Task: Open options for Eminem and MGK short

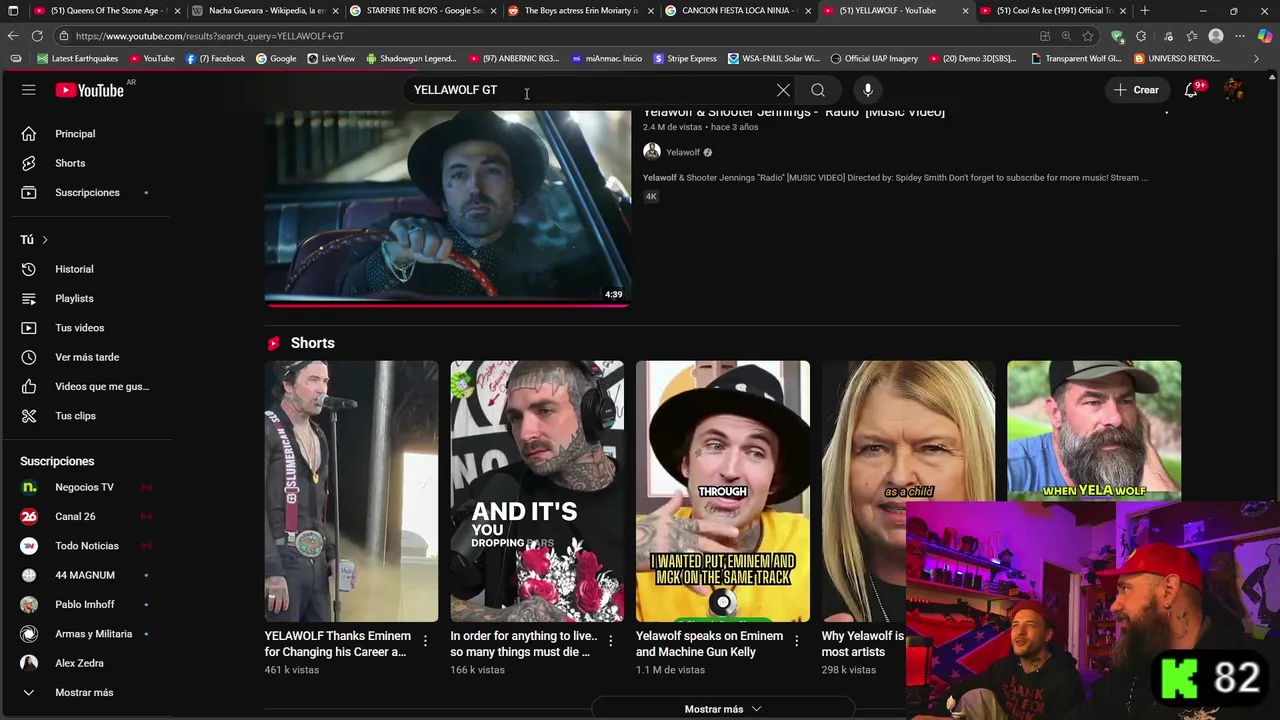Action: tap(797, 641)
